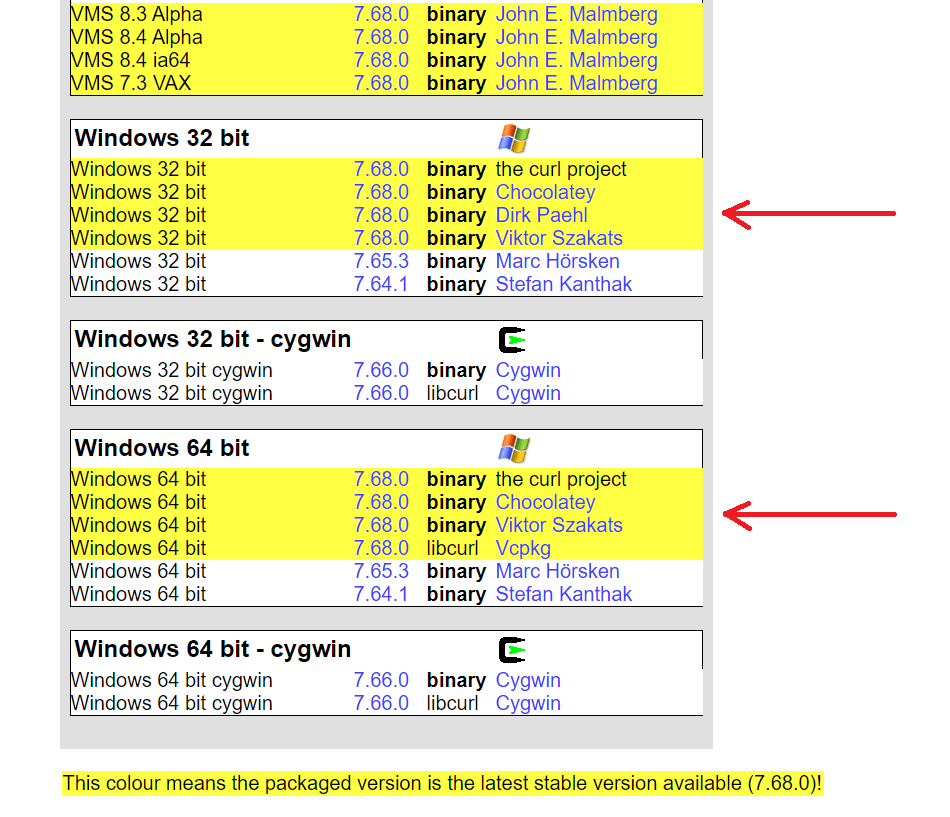Image resolution: width=950 pixels, height=817 pixels.
Task: Open John E. Malmberg link for VMS 7.3 VAX
Action: [576, 83]
